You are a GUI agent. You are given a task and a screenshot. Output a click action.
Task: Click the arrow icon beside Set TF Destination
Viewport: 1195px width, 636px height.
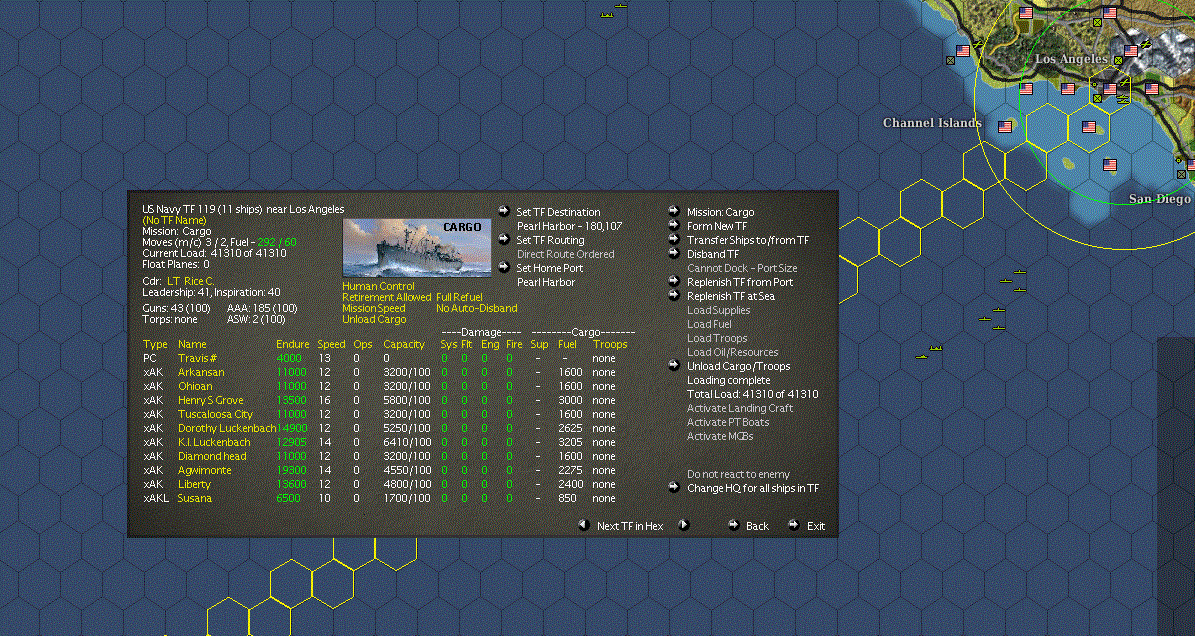click(x=504, y=211)
